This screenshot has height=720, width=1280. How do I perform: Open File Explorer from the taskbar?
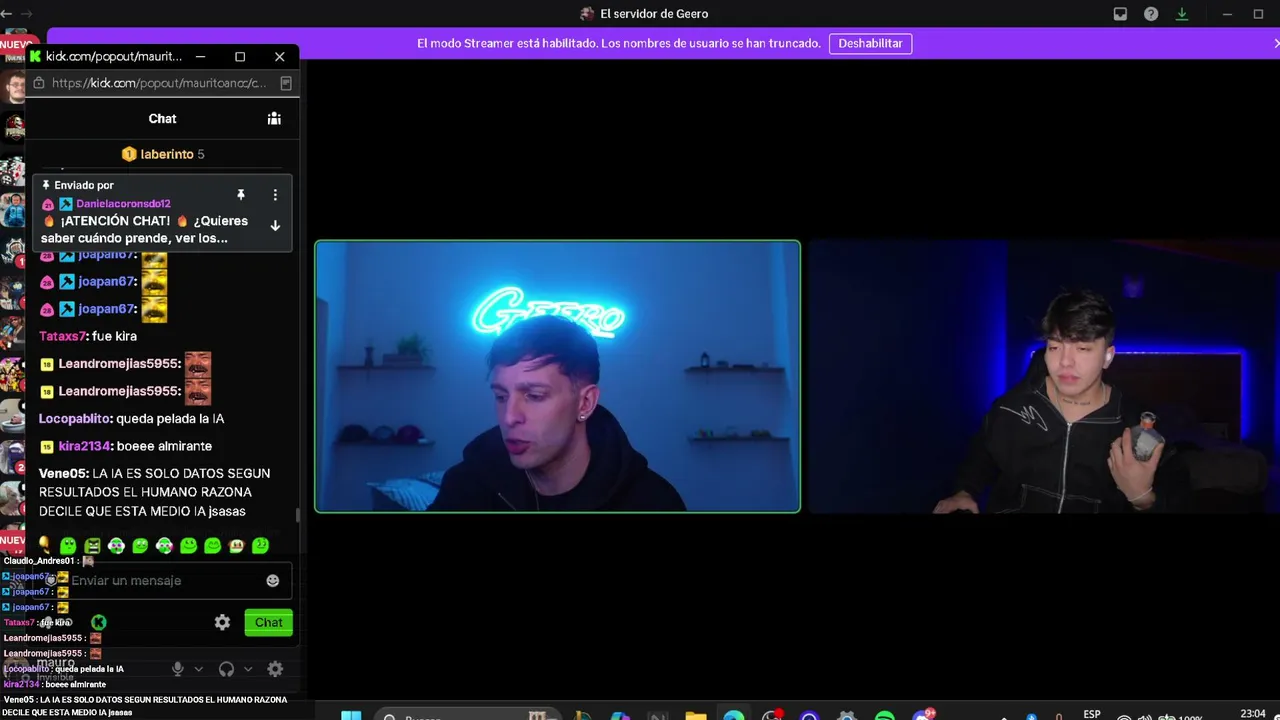tap(696, 715)
